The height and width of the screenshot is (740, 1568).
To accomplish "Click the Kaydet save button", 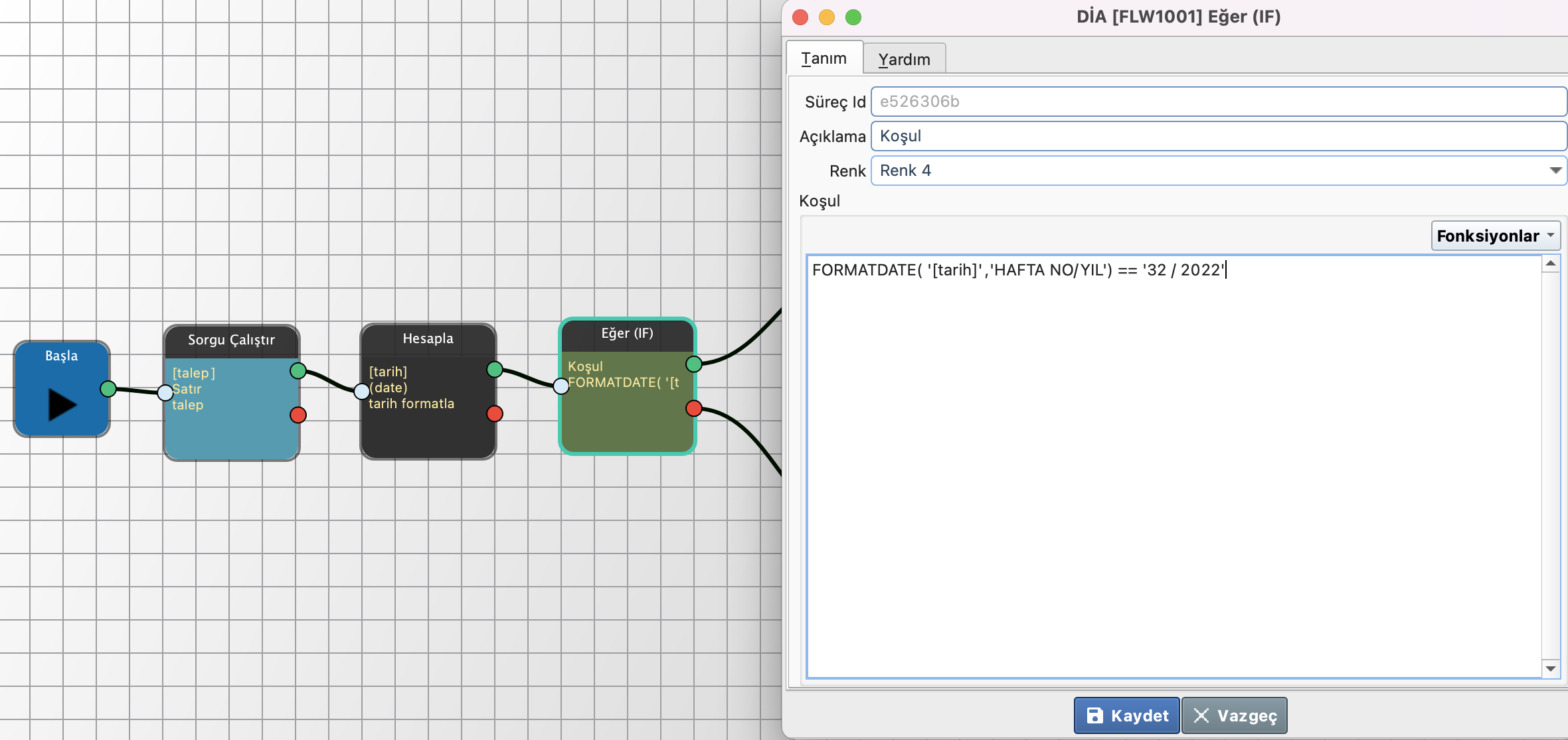I will [1126, 715].
